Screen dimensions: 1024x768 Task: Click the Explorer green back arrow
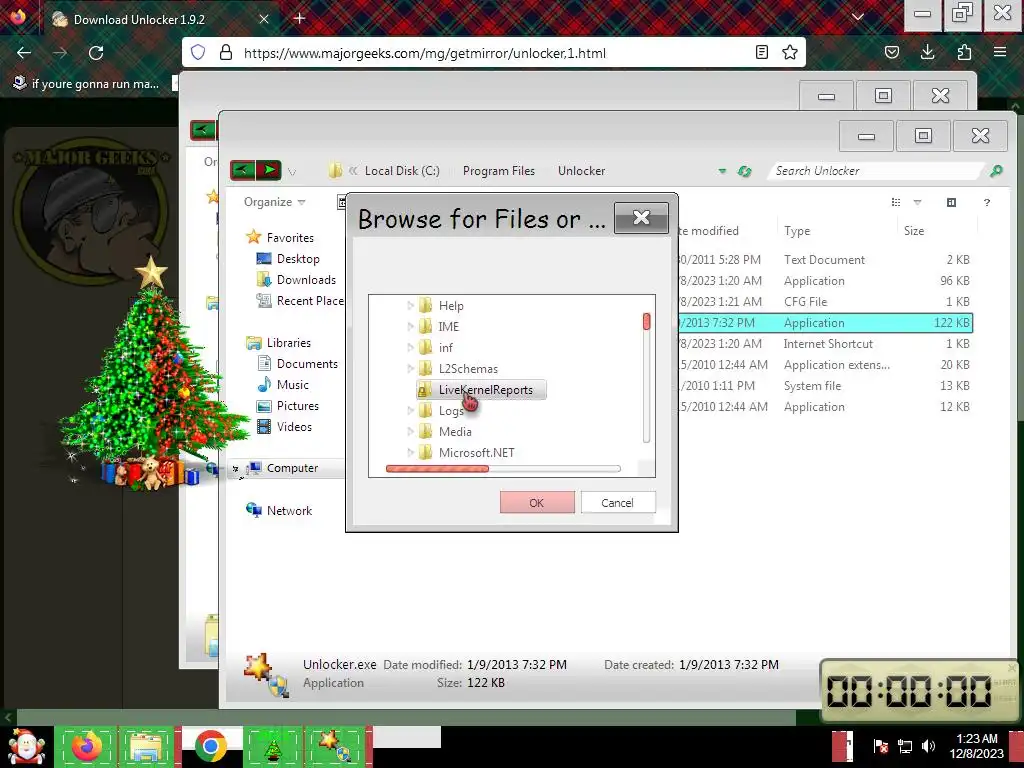pyautogui.click(x=242, y=170)
